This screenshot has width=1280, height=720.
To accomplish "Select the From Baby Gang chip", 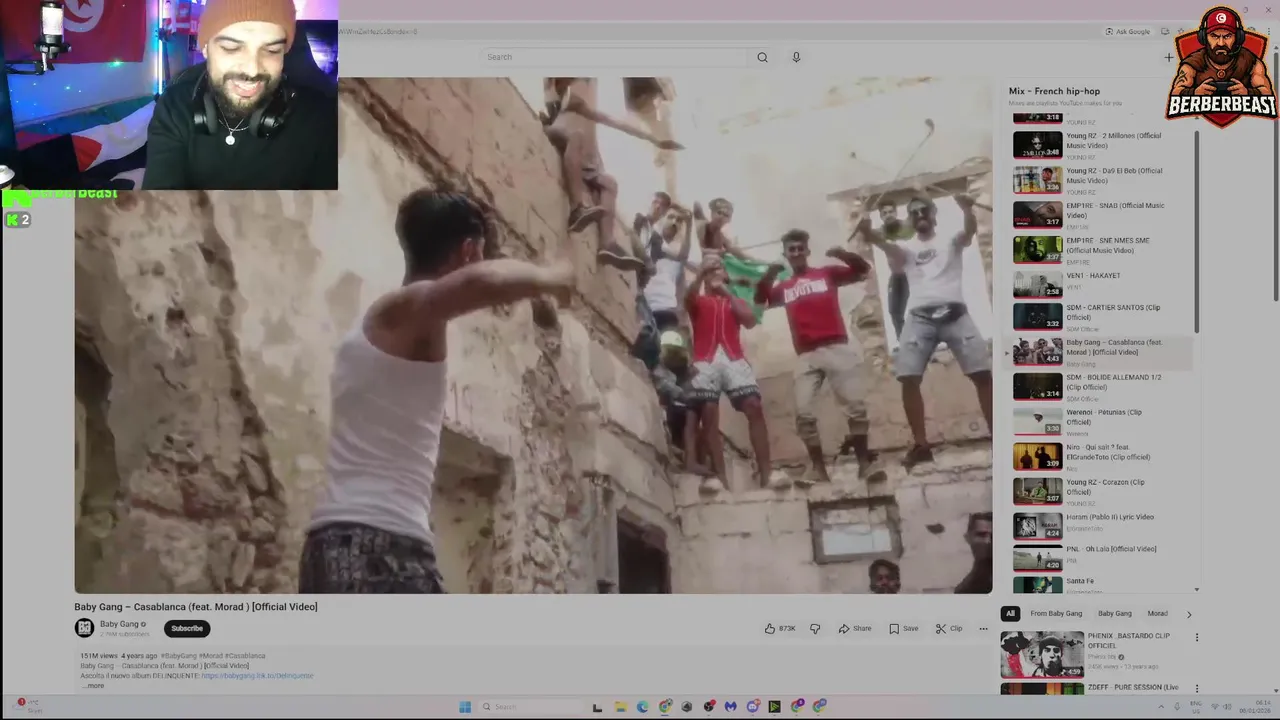I will [1056, 613].
